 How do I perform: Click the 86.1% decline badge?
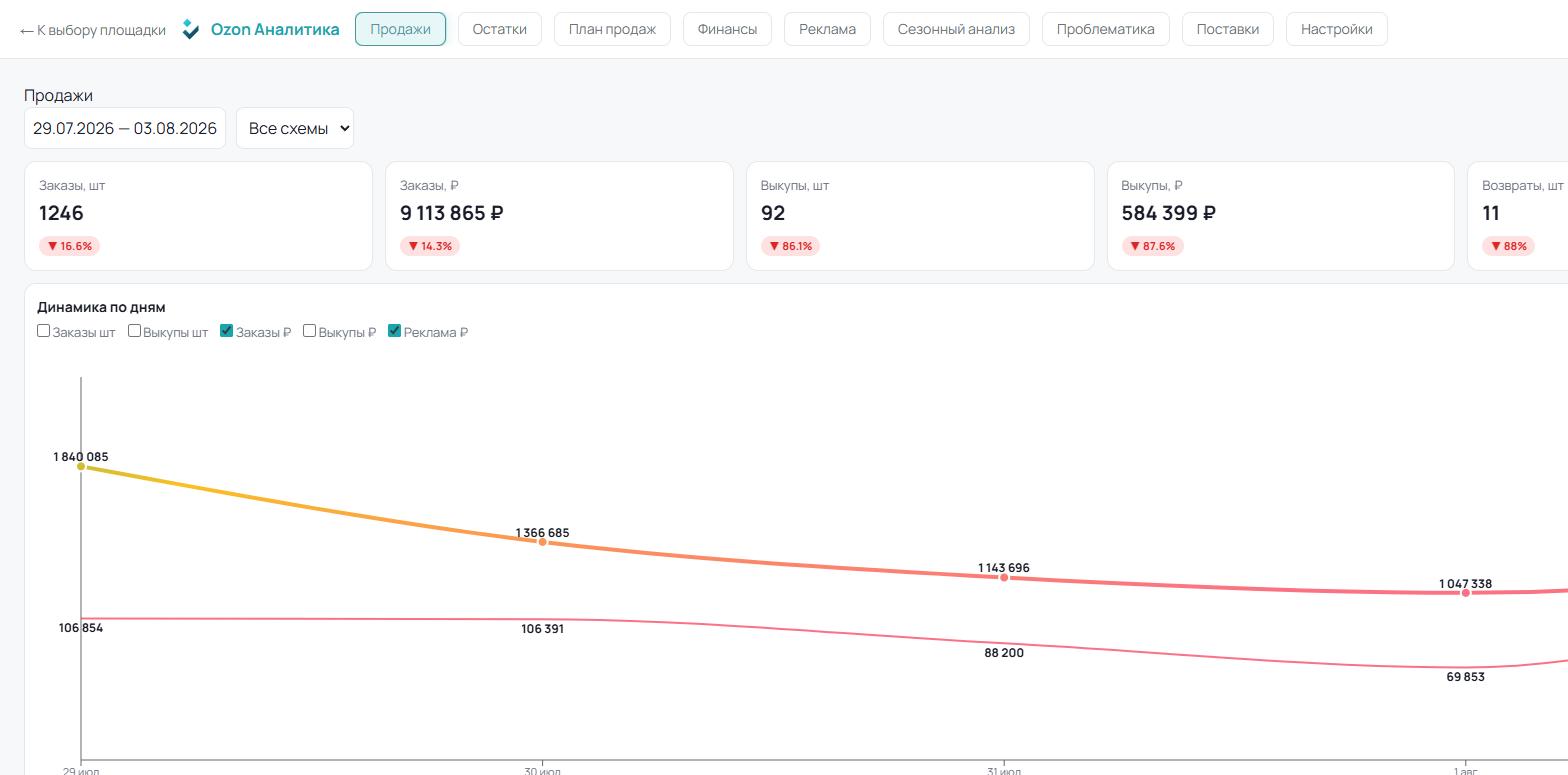pos(790,246)
